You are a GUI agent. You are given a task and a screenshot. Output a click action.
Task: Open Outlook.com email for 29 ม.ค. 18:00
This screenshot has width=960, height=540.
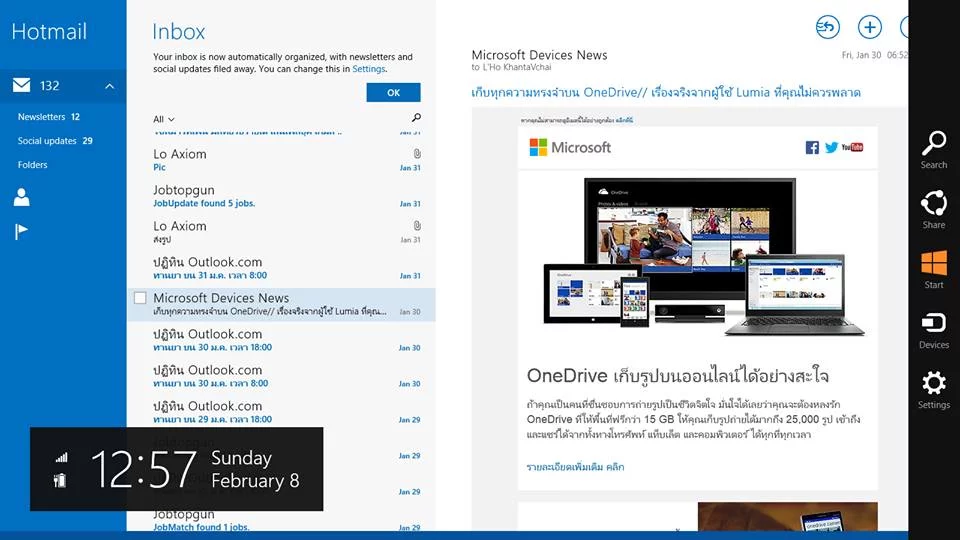click(x=282, y=412)
